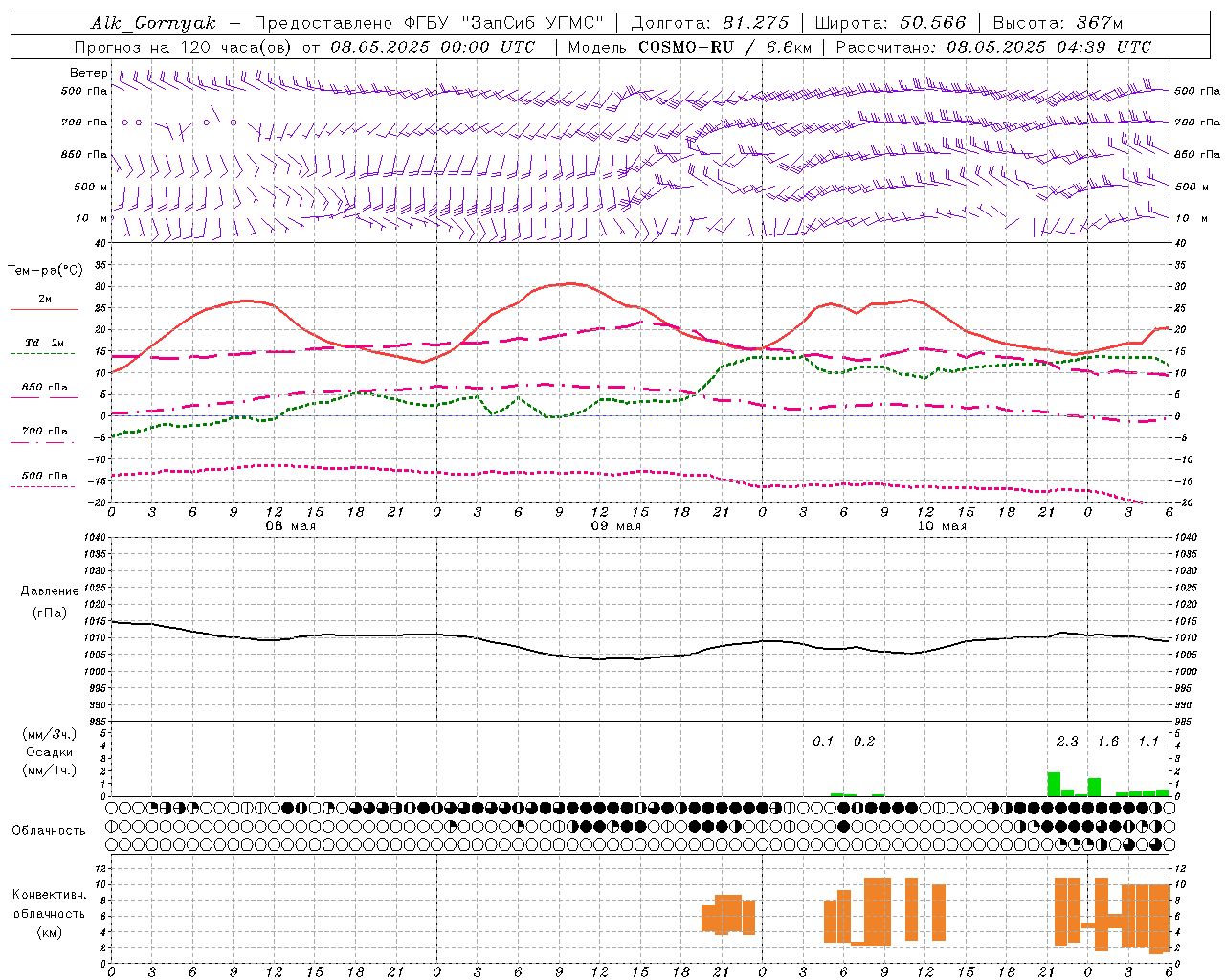Click the Облачность cloud cover label
The width and height of the screenshot is (1225, 980).
(49, 831)
